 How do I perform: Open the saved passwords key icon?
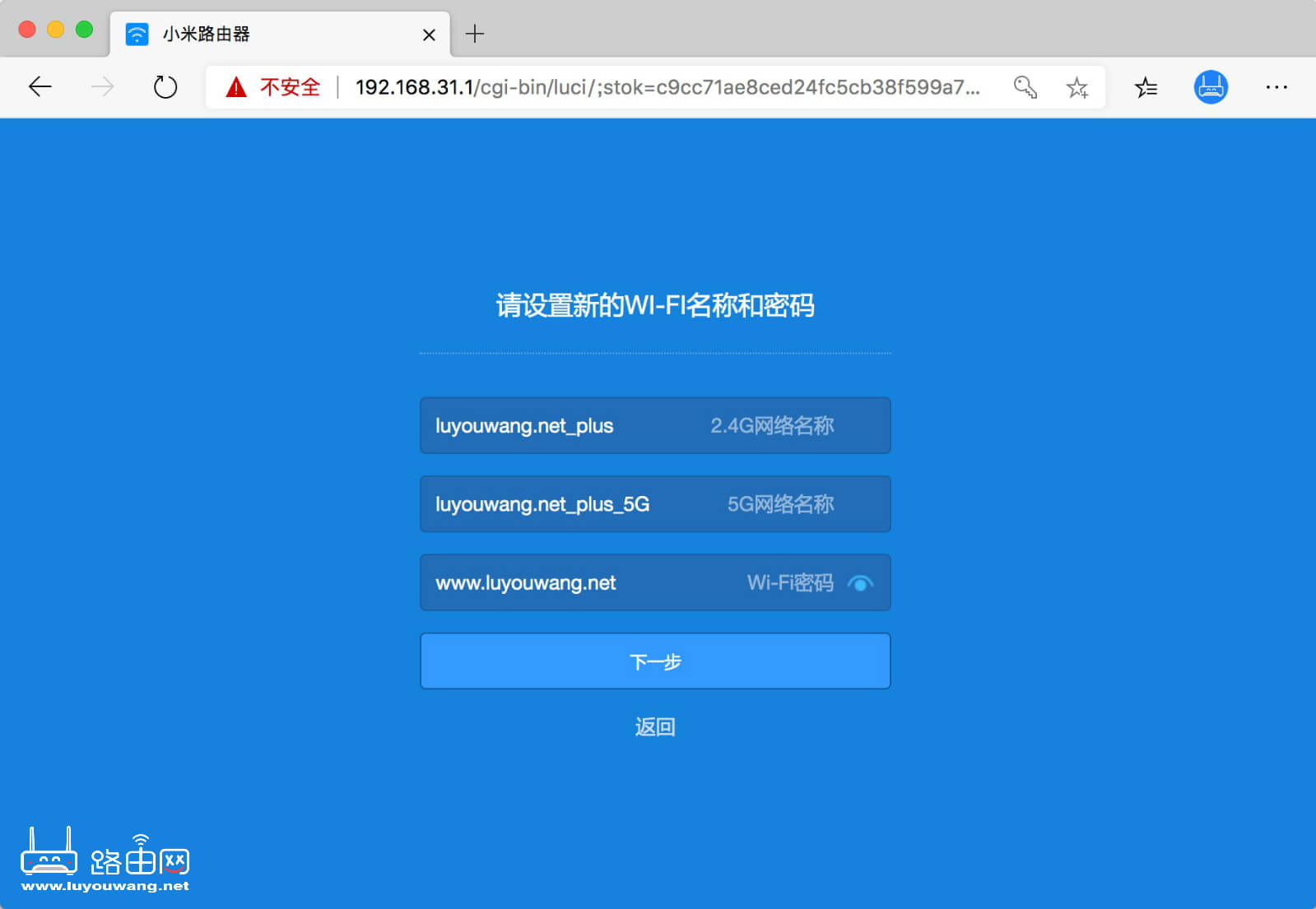(x=1025, y=87)
